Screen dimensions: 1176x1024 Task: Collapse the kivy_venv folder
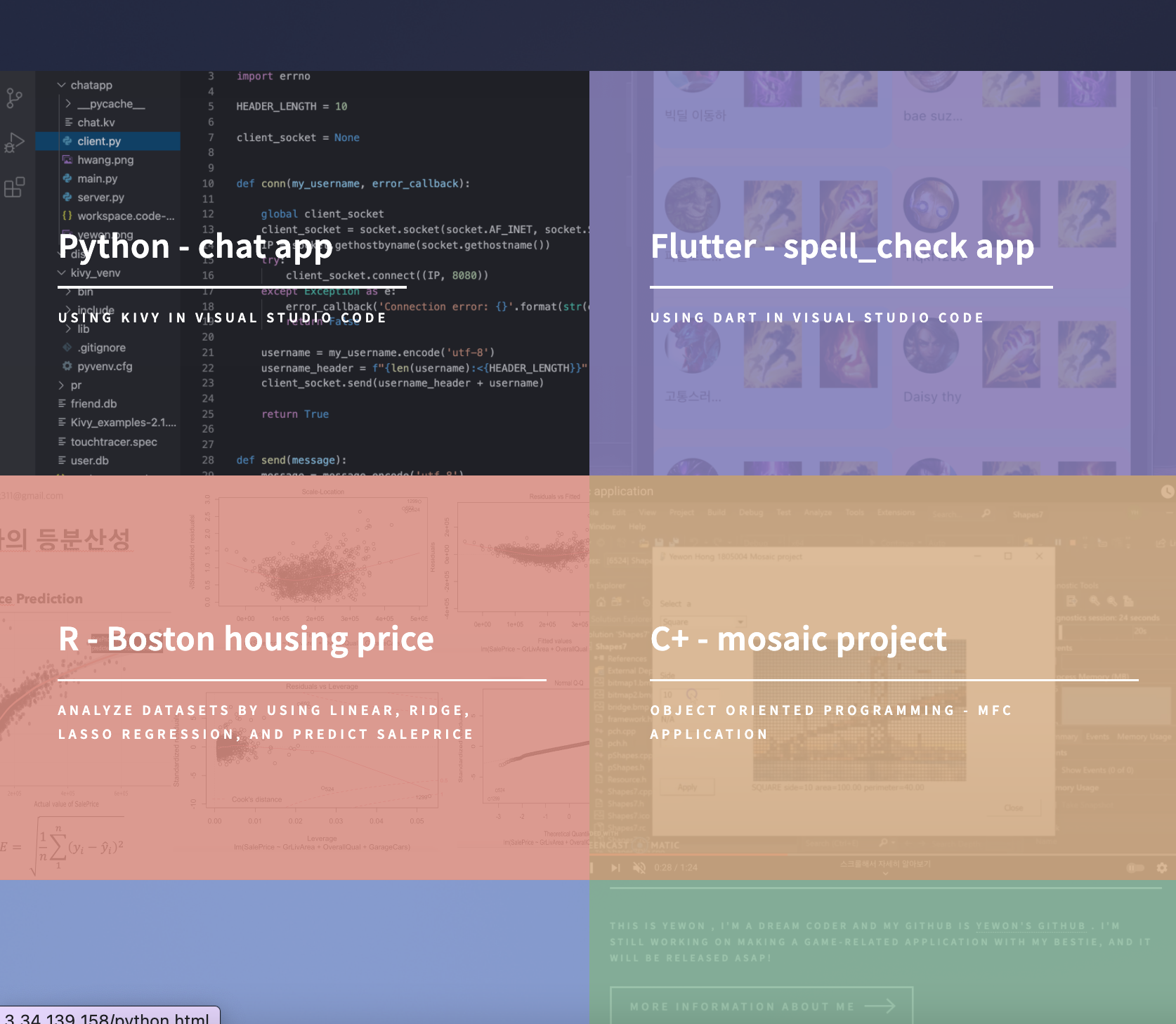pyautogui.click(x=61, y=273)
